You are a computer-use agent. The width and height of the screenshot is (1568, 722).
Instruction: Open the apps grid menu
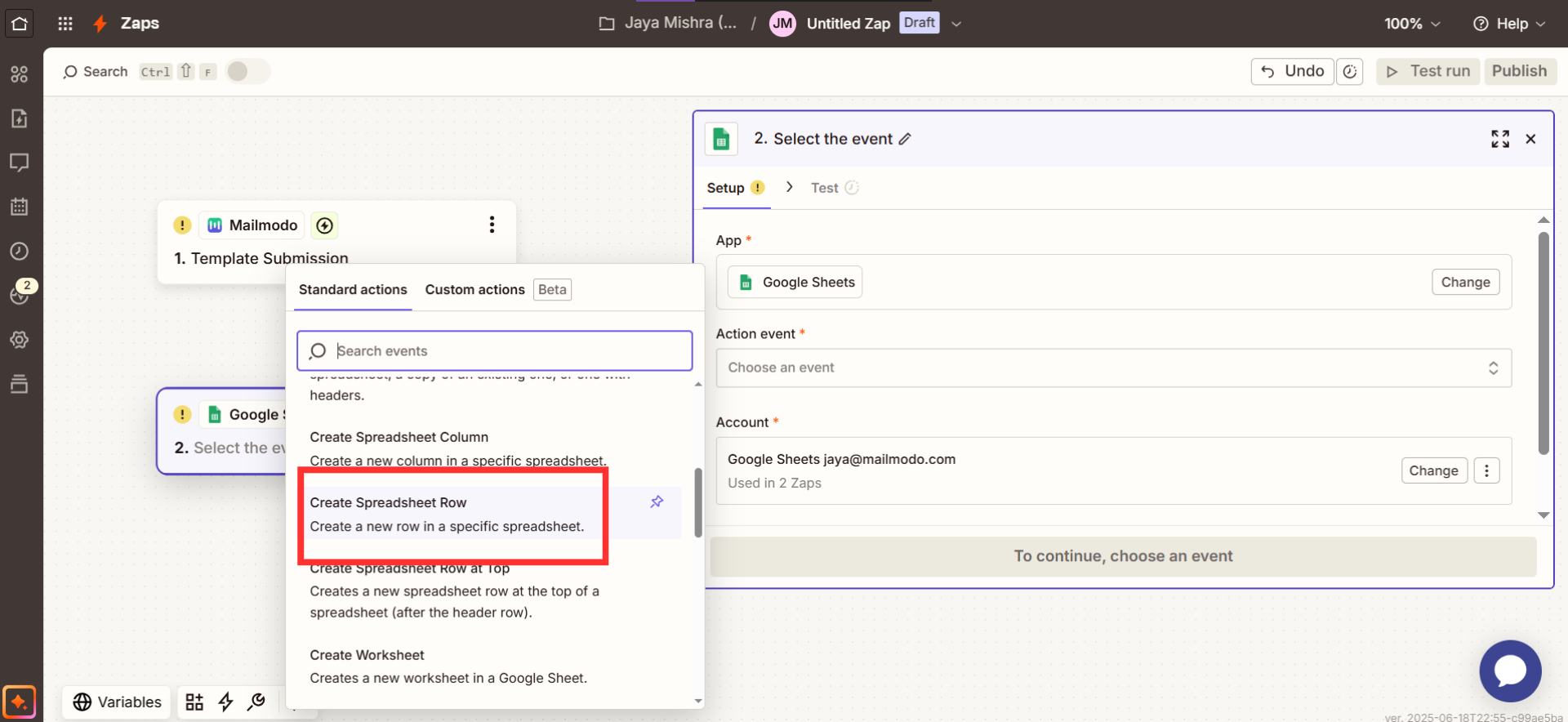point(65,24)
